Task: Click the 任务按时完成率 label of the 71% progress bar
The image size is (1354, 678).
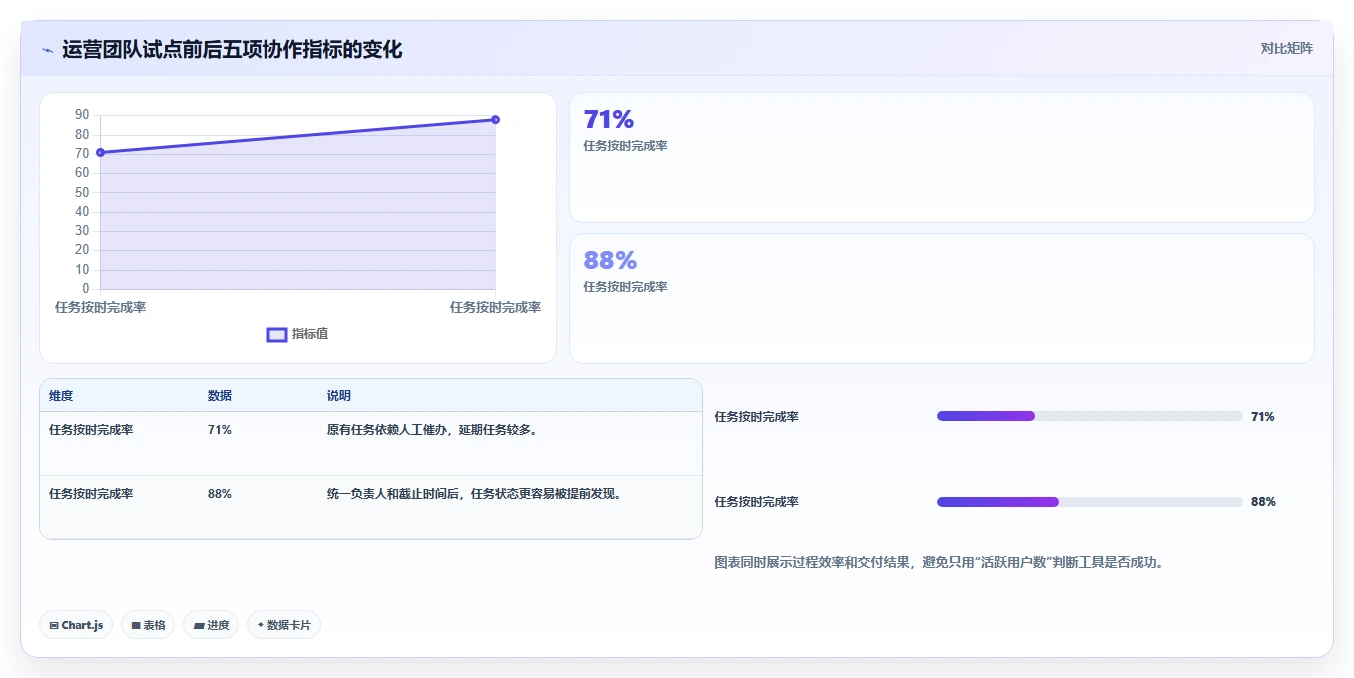Action: [756, 417]
